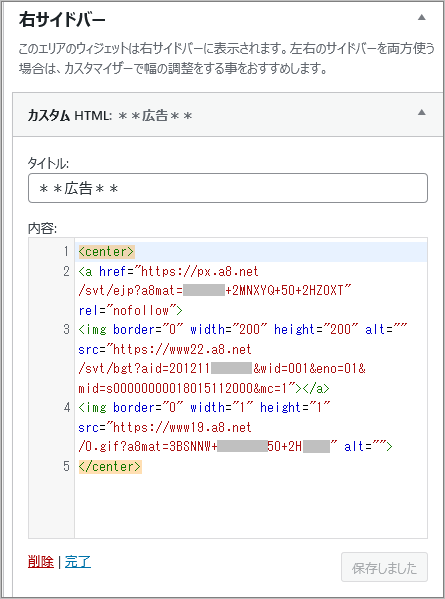The height and width of the screenshot is (599, 445).
Task: Collapse the 右サイドバー widget area arrow
Action: point(421,17)
